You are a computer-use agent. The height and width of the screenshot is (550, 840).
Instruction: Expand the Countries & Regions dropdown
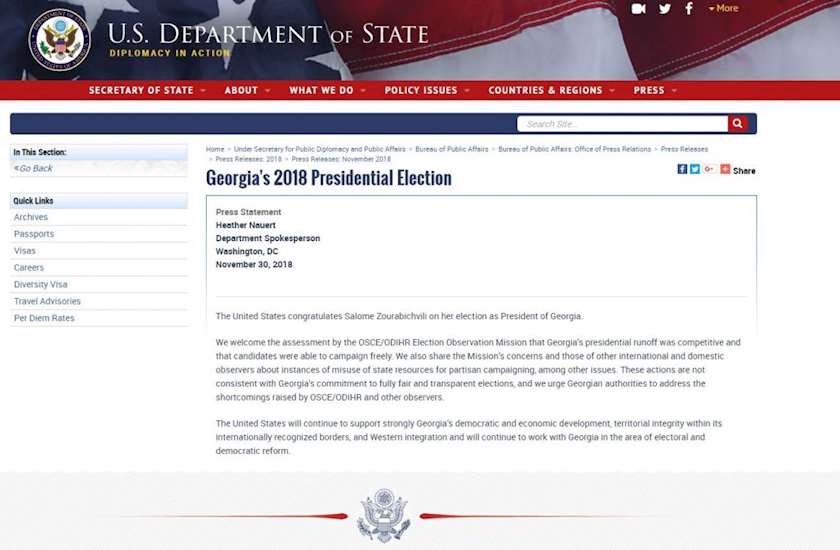point(551,90)
